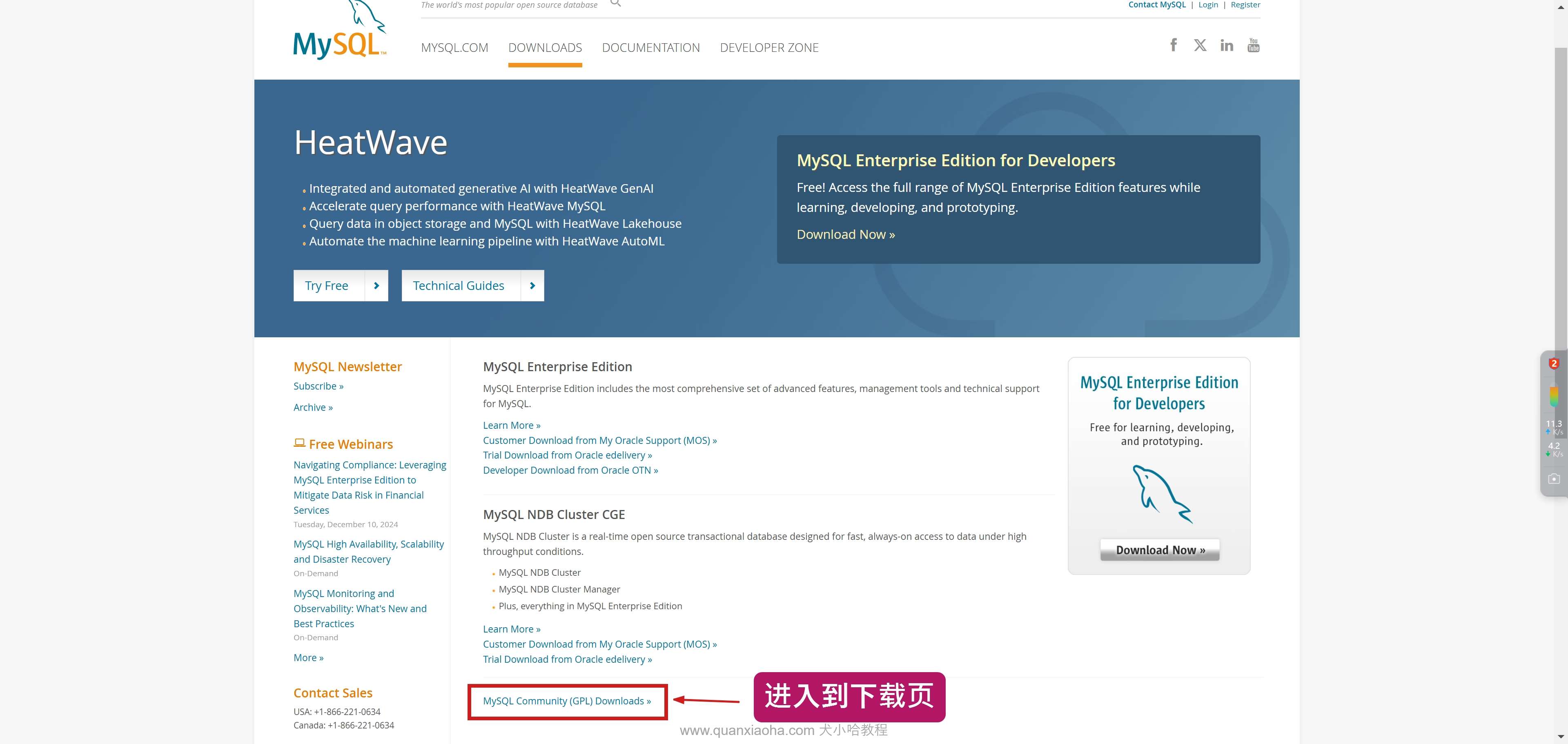Image resolution: width=1568 pixels, height=744 pixels.
Task: Click MySQL Enterprise Edition for Developers banner title
Action: point(955,160)
